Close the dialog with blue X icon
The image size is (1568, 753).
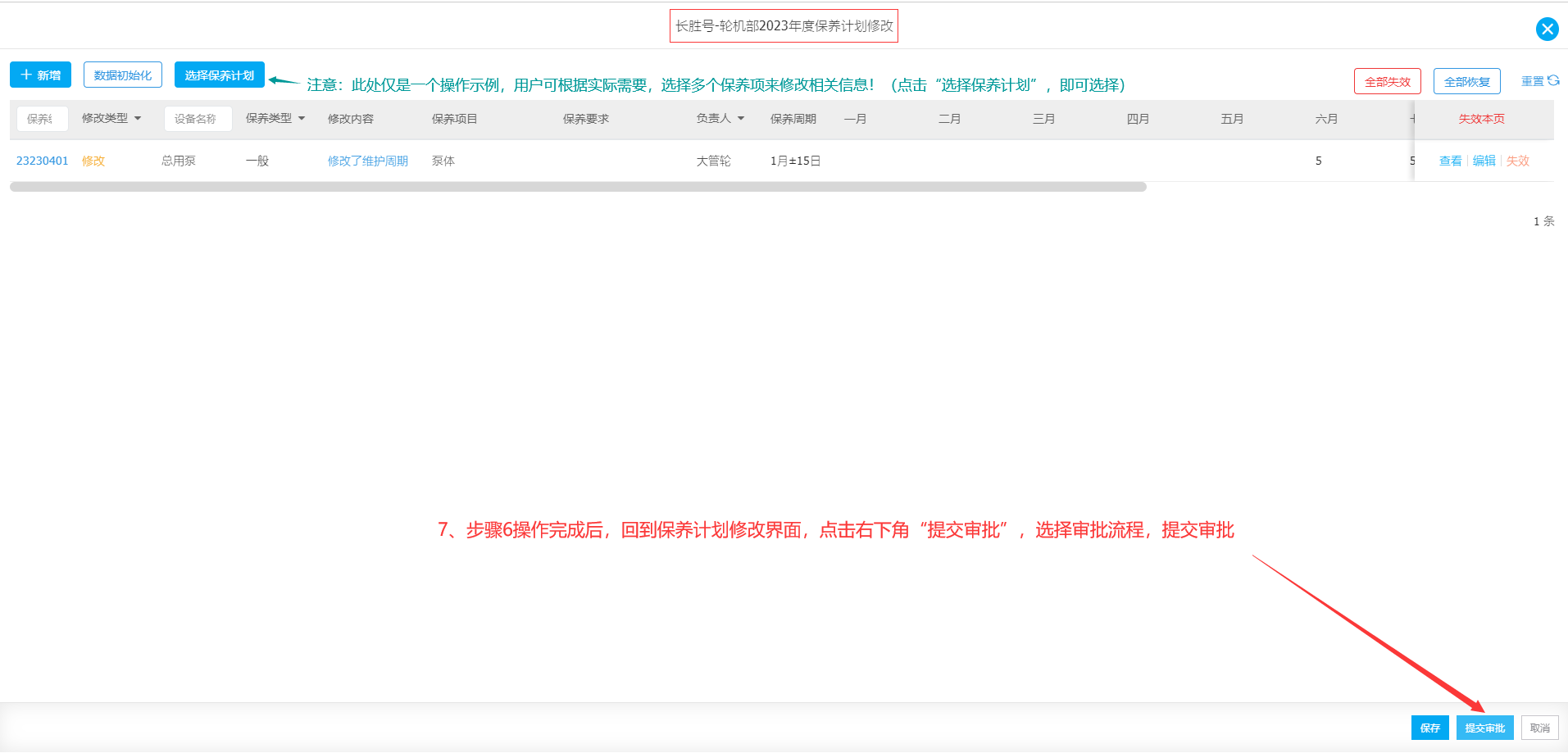(x=1547, y=29)
